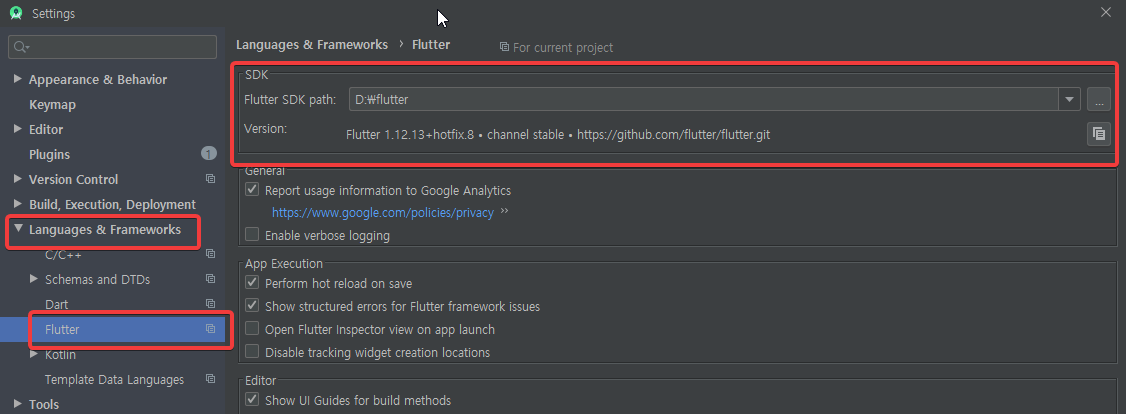1126x414 pixels.
Task: Click the Flutter SDK path text field
Action: pyautogui.click(x=704, y=100)
